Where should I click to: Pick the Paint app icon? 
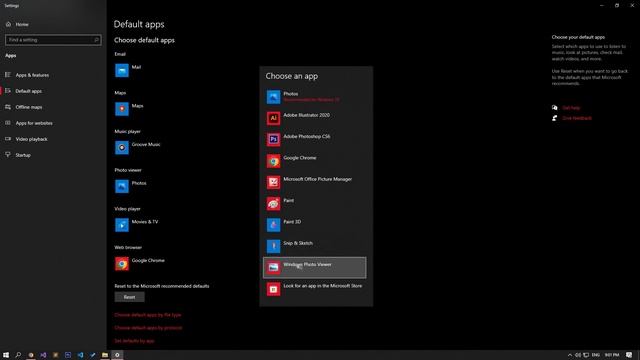pyautogui.click(x=273, y=204)
